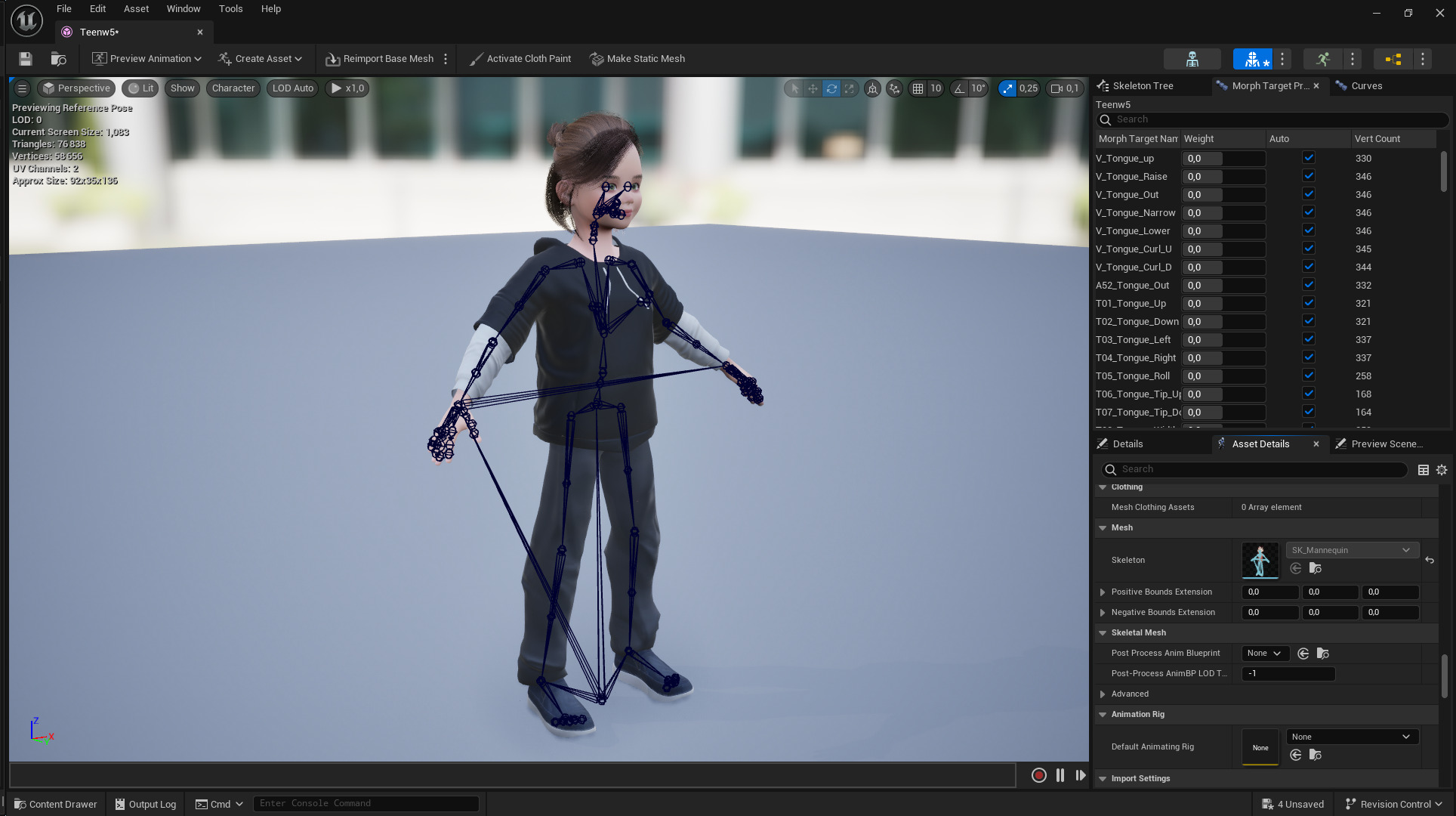Image resolution: width=1456 pixels, height=816 pixels.
Task: Toggle world/local coordinate system icon
Action: 872,88
